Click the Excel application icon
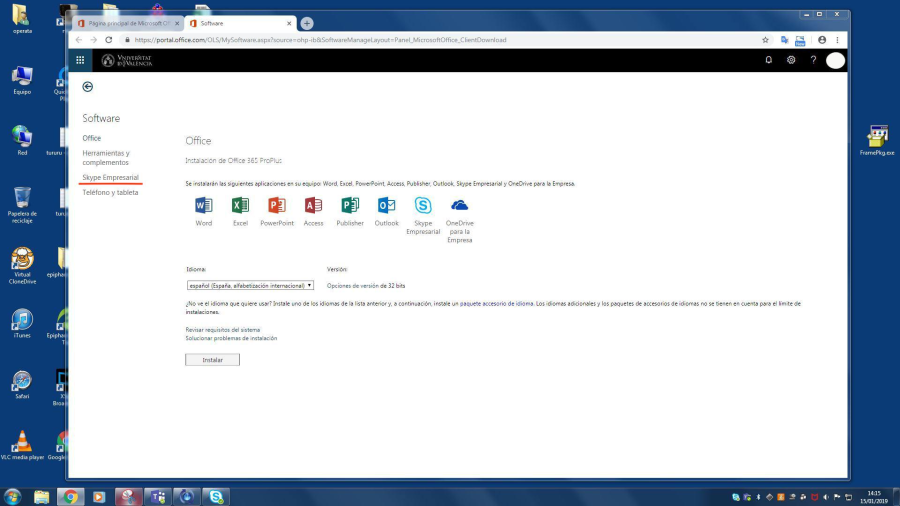 pos(240,205)
